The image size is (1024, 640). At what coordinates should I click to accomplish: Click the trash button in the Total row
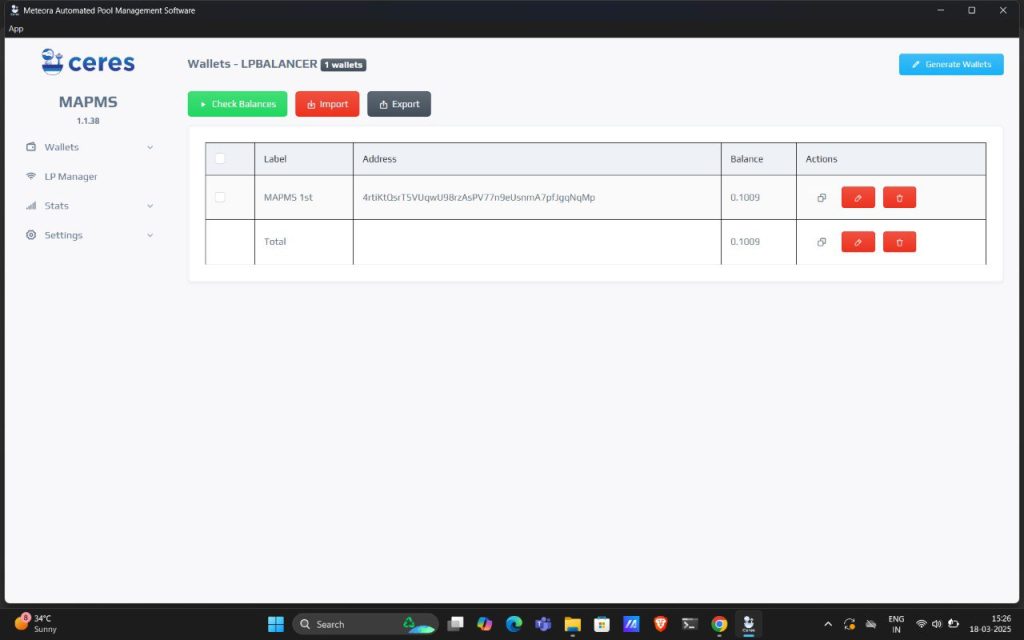click(x=899, y=242)
